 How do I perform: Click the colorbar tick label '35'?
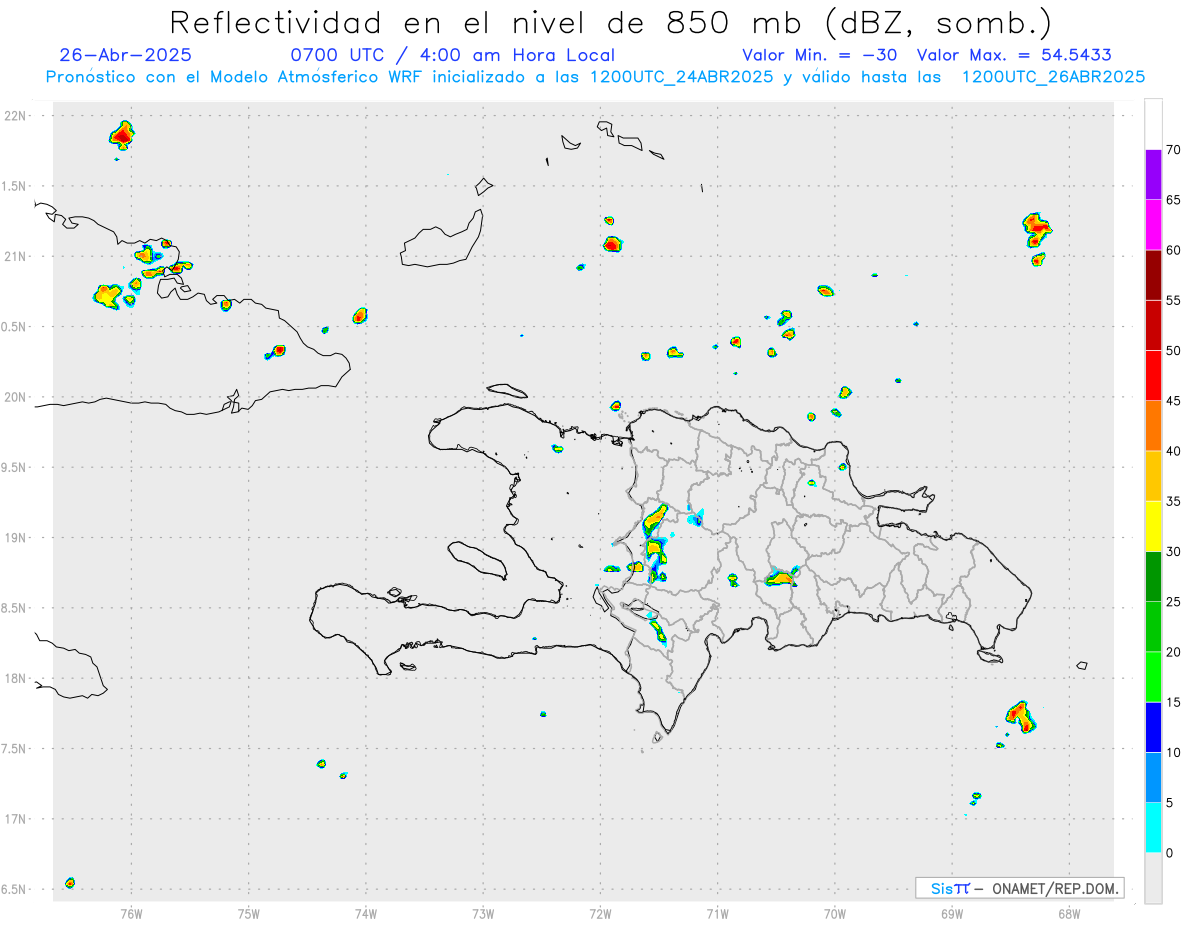pyautogui.click(x=1173, y=501)
